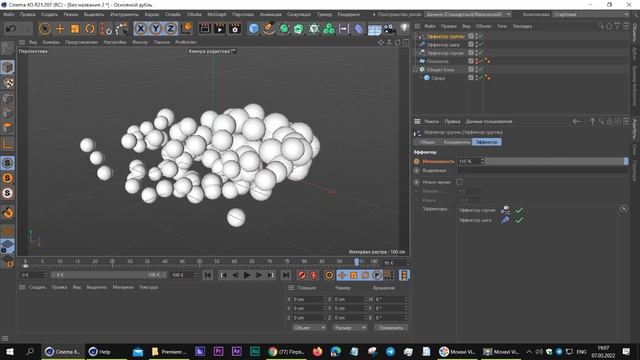Image resolution: width=640 pixels, height=360 pixels.
Task: Open the layout dropdown in the top bar
Action: click(468, 14)
